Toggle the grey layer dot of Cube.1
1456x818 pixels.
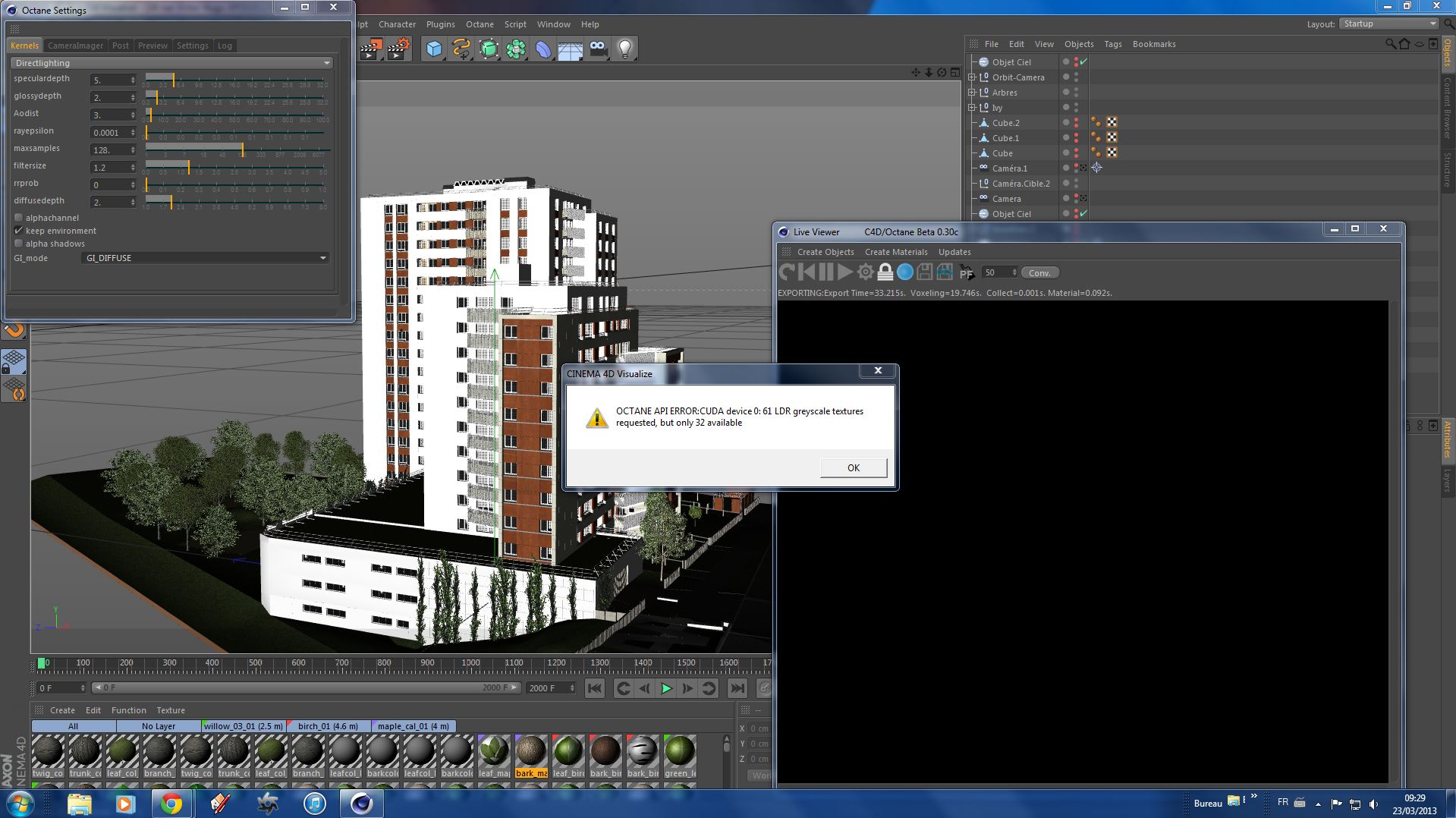coord(1066,137)
